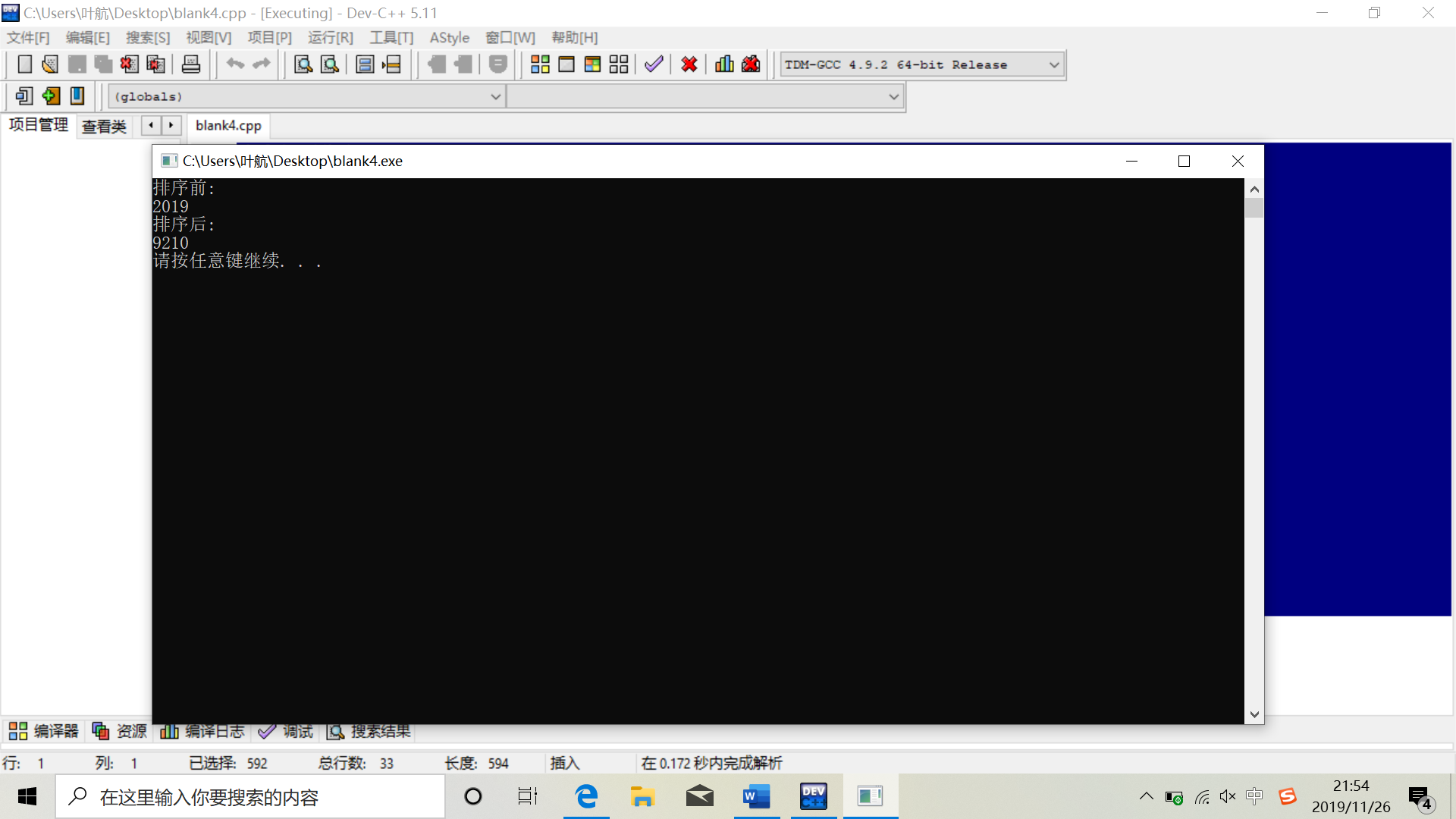Viewport: 1456px width, 819px height.
Task: Click the Compile colored-squares icon
Action: [x=540, y=64]
